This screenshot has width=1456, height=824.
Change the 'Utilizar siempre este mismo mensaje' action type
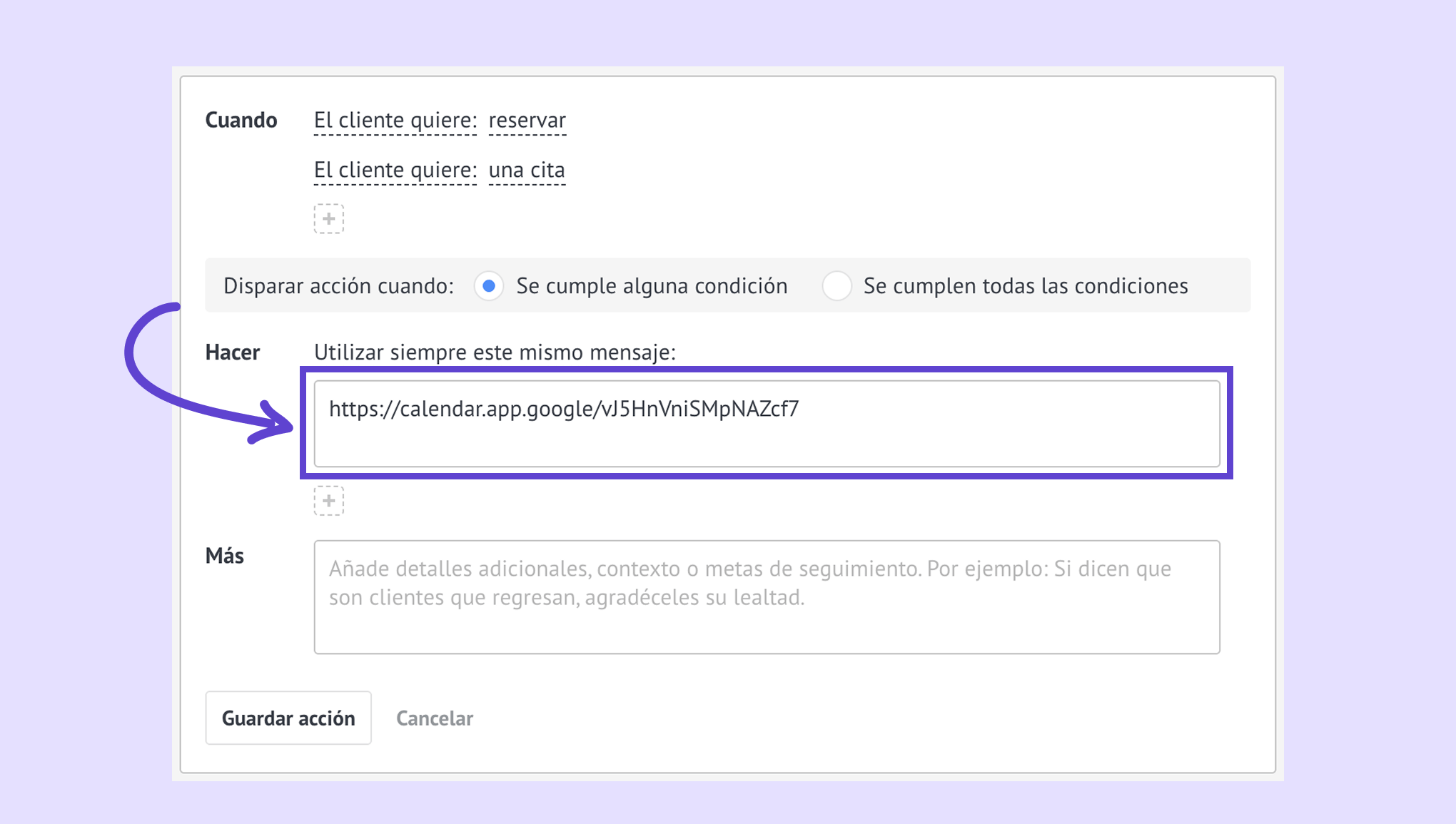click(494, 352)
